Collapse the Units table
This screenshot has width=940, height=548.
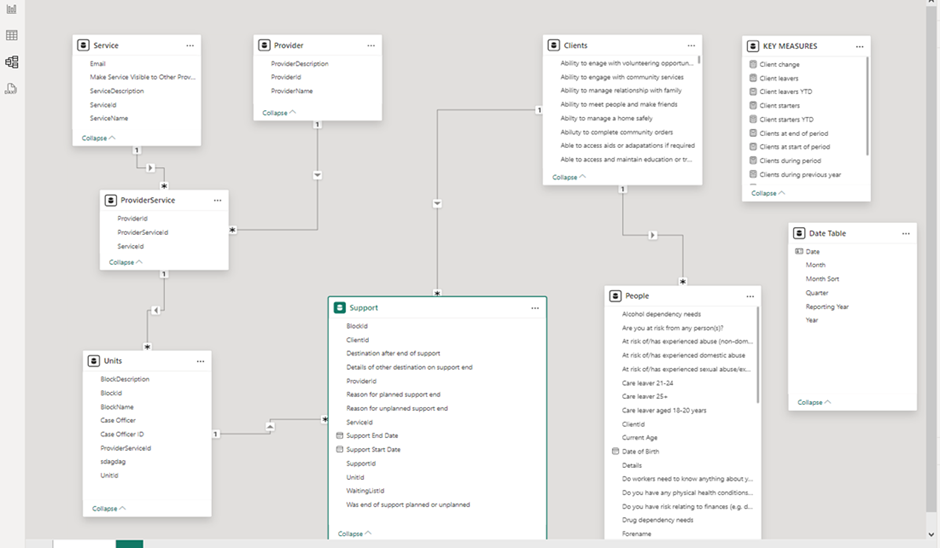tap(109, 508)
